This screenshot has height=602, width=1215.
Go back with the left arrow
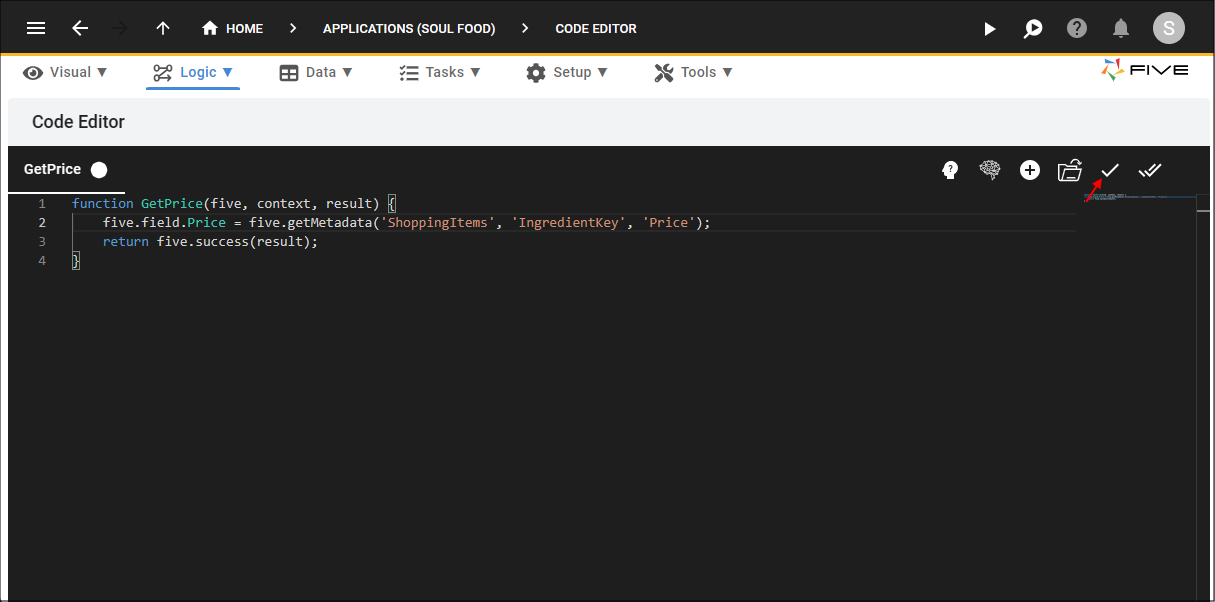pyautogui.click(x=80, y=28)
